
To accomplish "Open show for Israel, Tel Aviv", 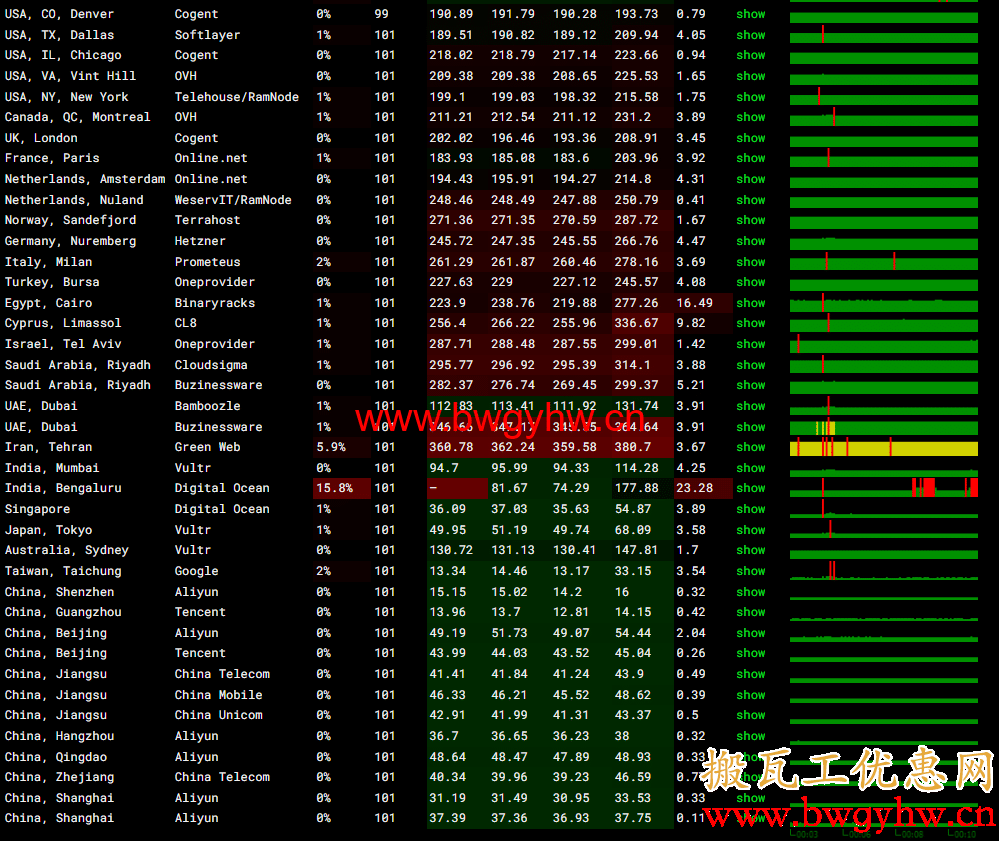I will (751, 344).
